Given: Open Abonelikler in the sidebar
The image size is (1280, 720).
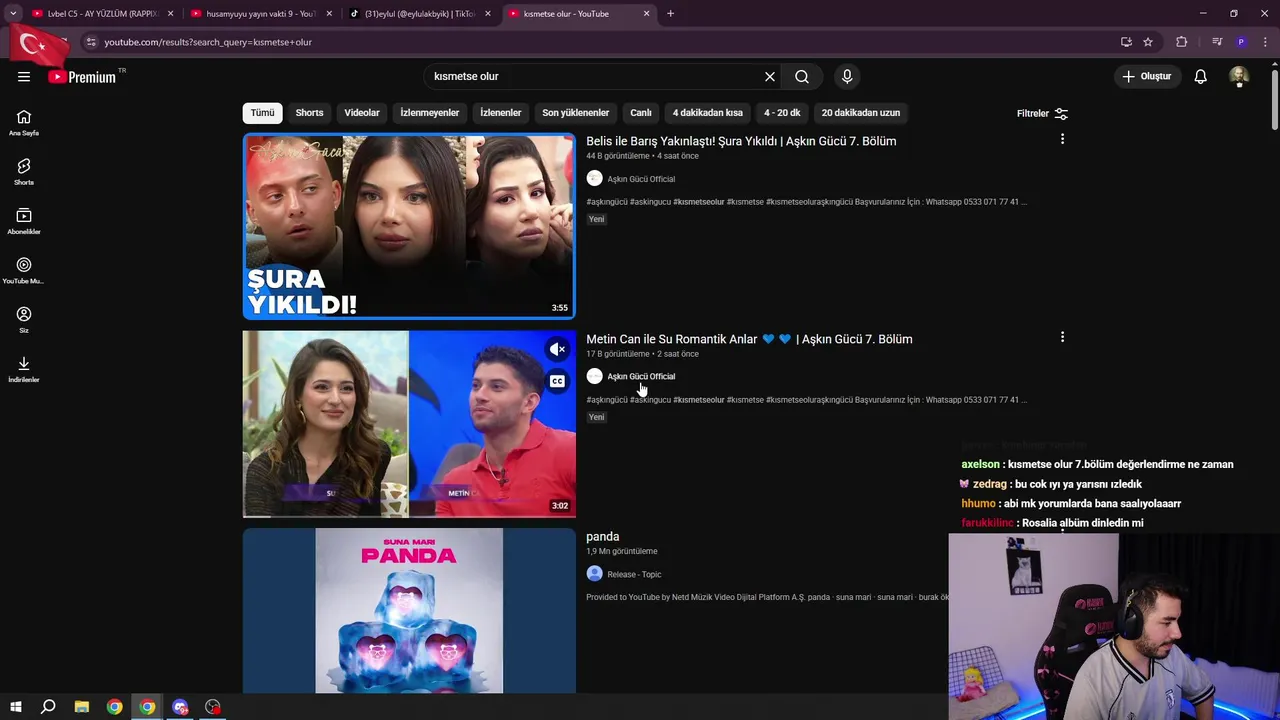Looking at the screenshot, I should [x=24, y=221].
